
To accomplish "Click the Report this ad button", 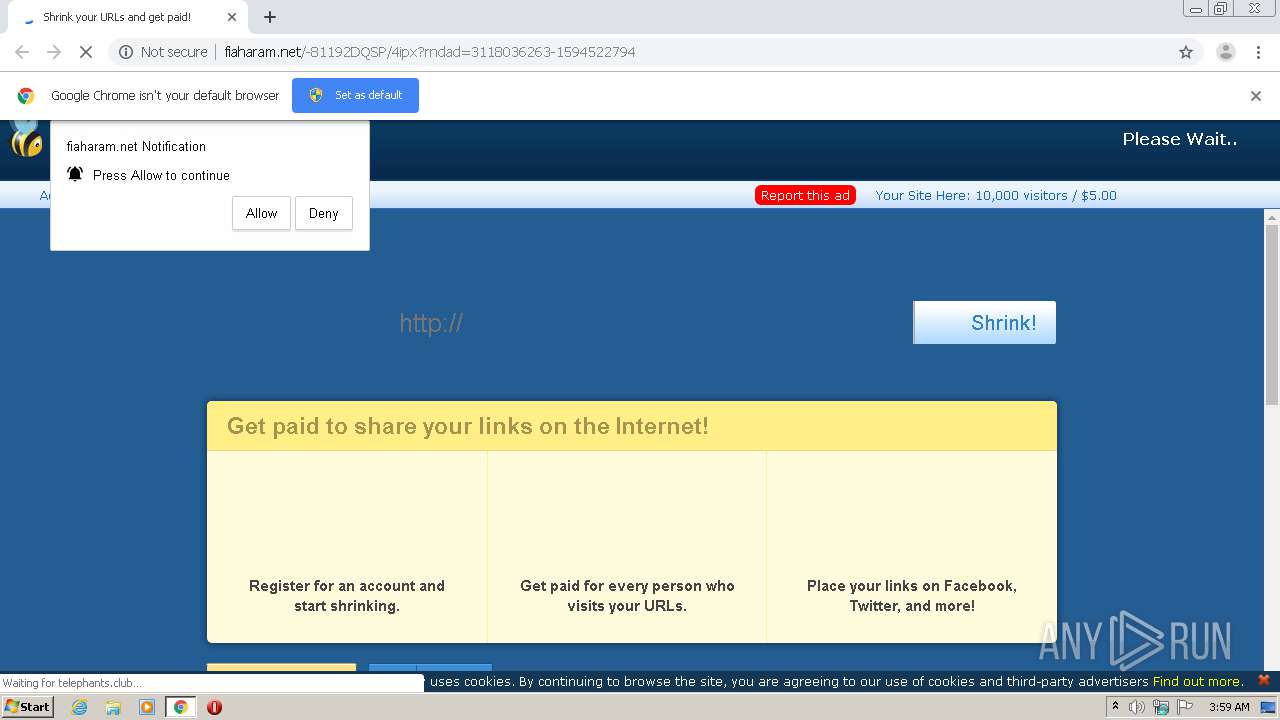I will click(x=805, y=195).
